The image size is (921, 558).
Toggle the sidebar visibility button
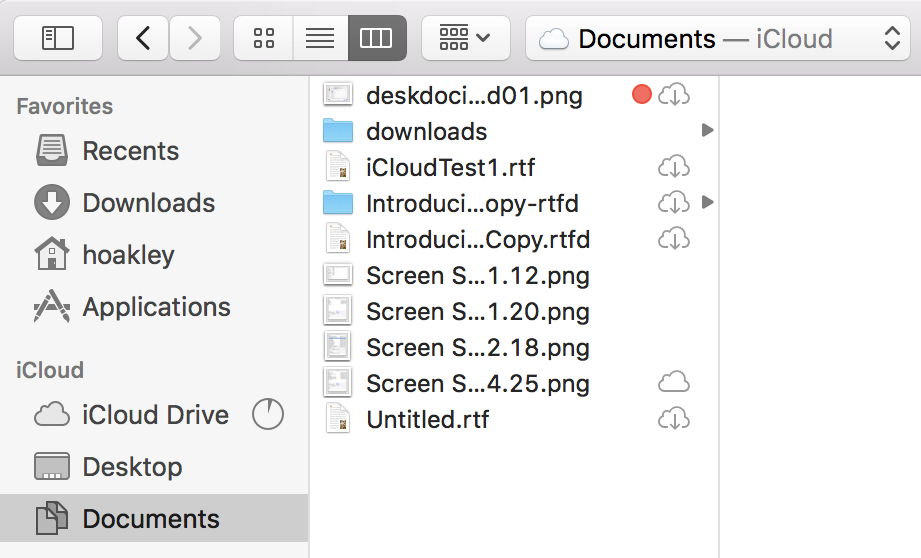tap(58, 39)
